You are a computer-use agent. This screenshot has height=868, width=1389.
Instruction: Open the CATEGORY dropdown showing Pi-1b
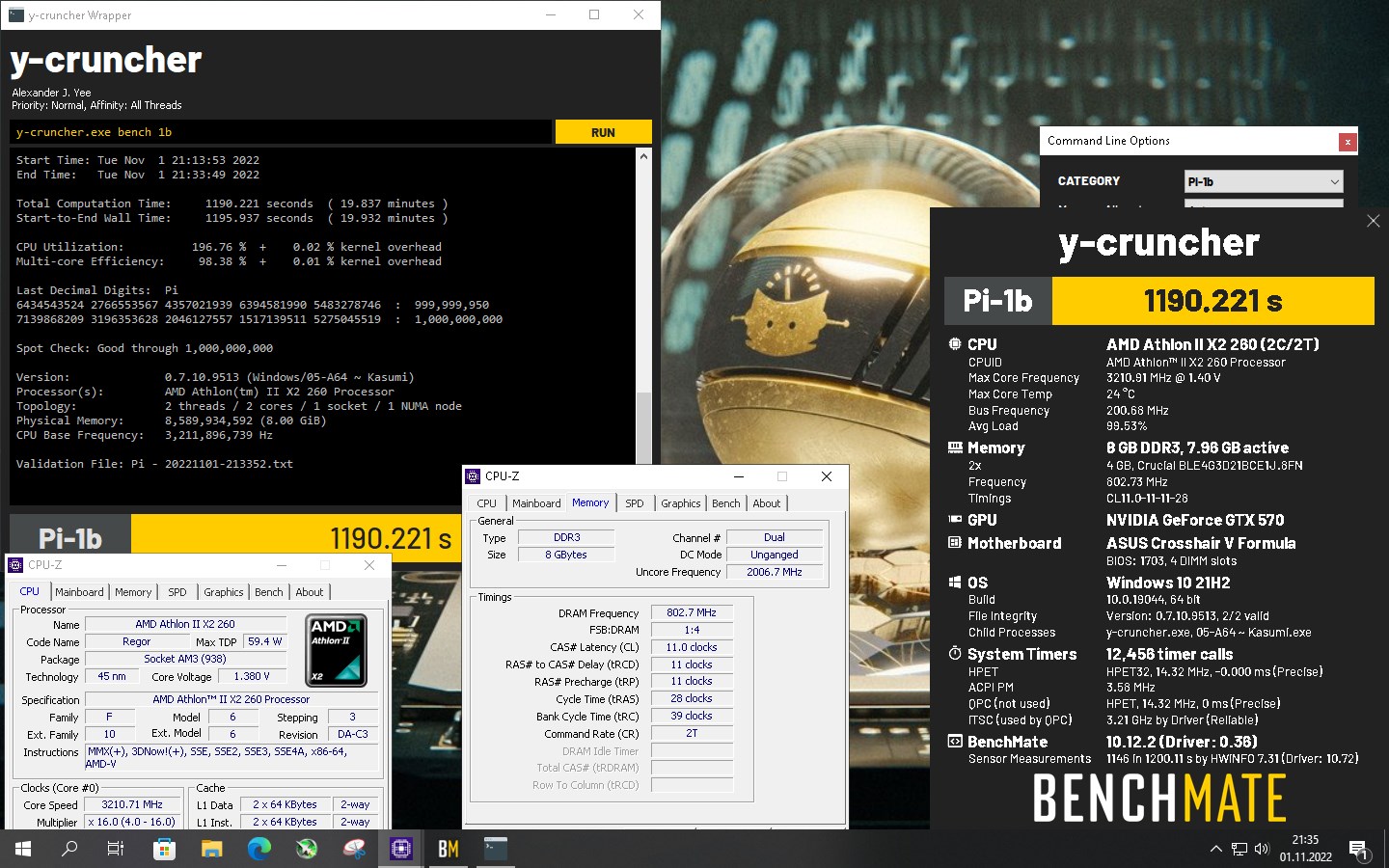[1264, 181]
